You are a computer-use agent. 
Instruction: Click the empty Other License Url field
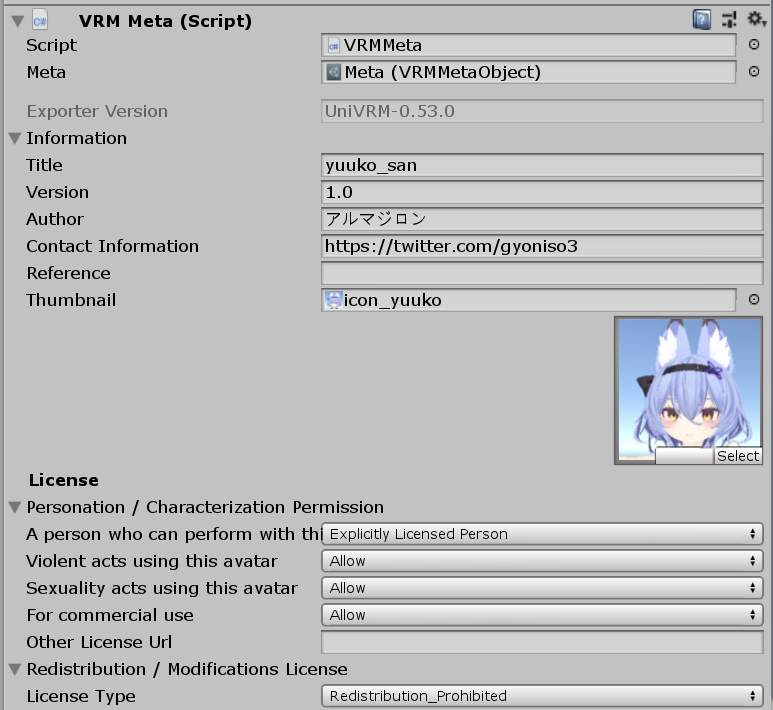542,642
